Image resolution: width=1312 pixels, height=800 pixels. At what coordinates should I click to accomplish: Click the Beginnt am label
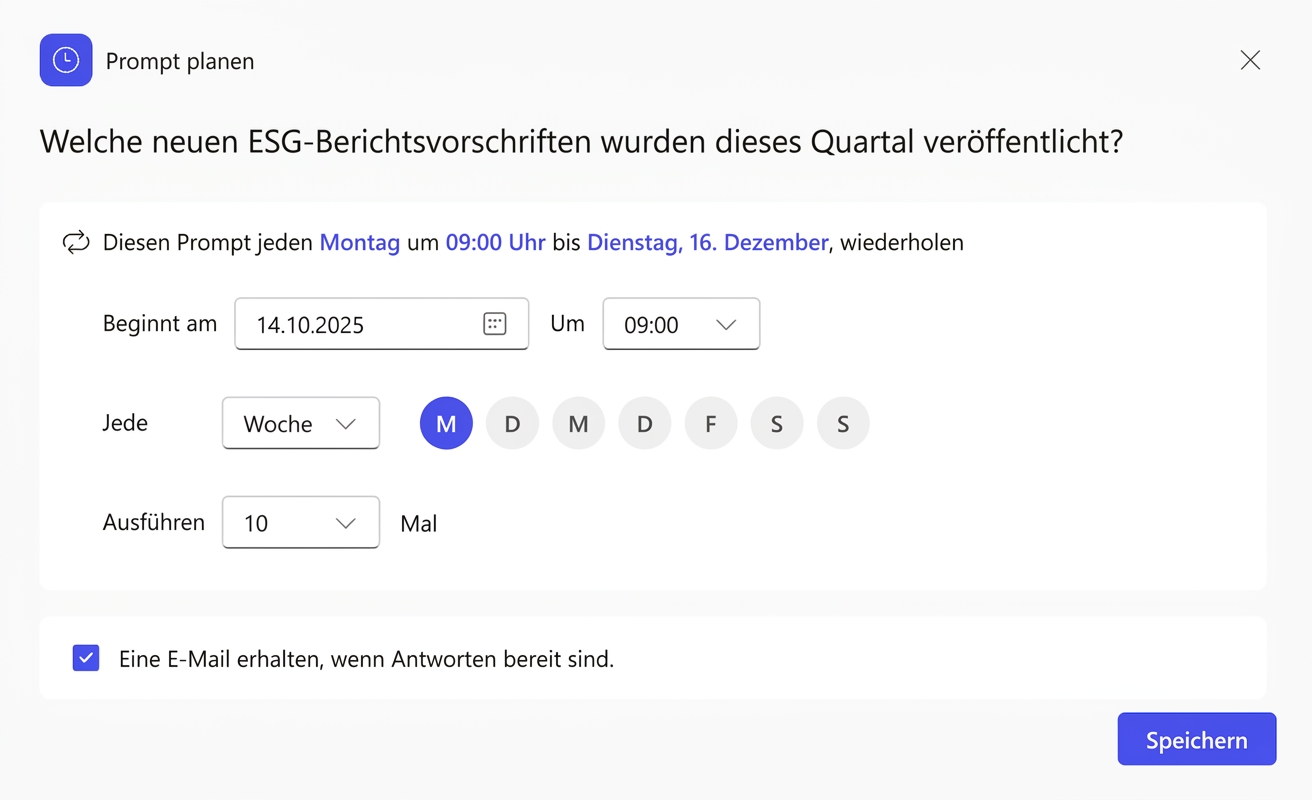click(160, 323)
